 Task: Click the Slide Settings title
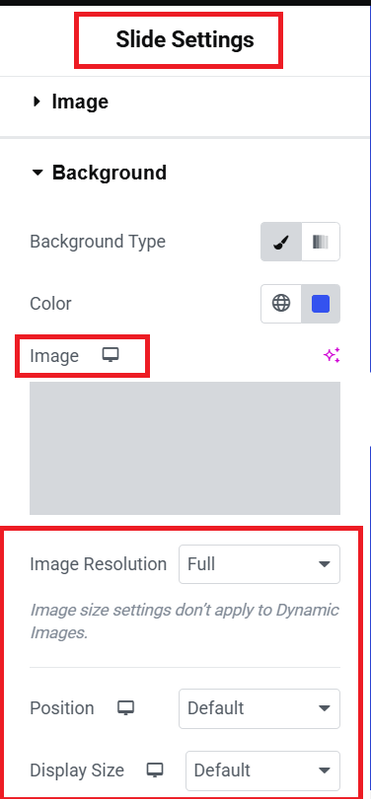[x=185, y=40]
